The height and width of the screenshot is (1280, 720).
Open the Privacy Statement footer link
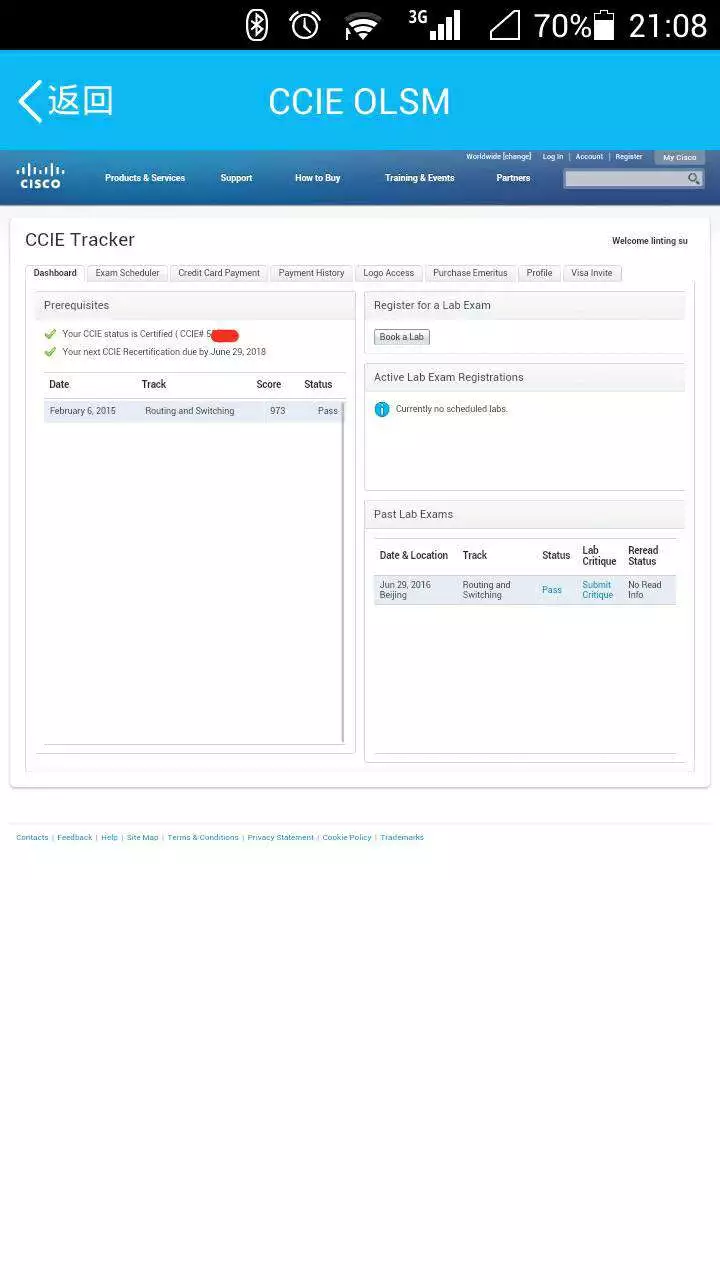pos(280,837)
